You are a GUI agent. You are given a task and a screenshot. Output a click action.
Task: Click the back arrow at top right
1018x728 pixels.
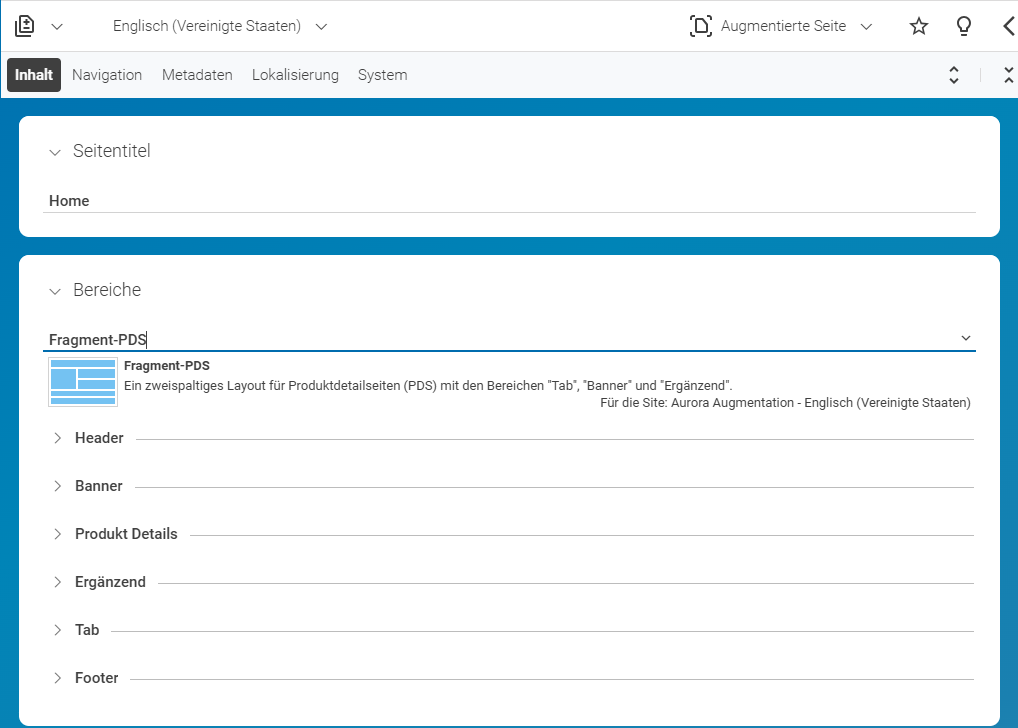1008,26
